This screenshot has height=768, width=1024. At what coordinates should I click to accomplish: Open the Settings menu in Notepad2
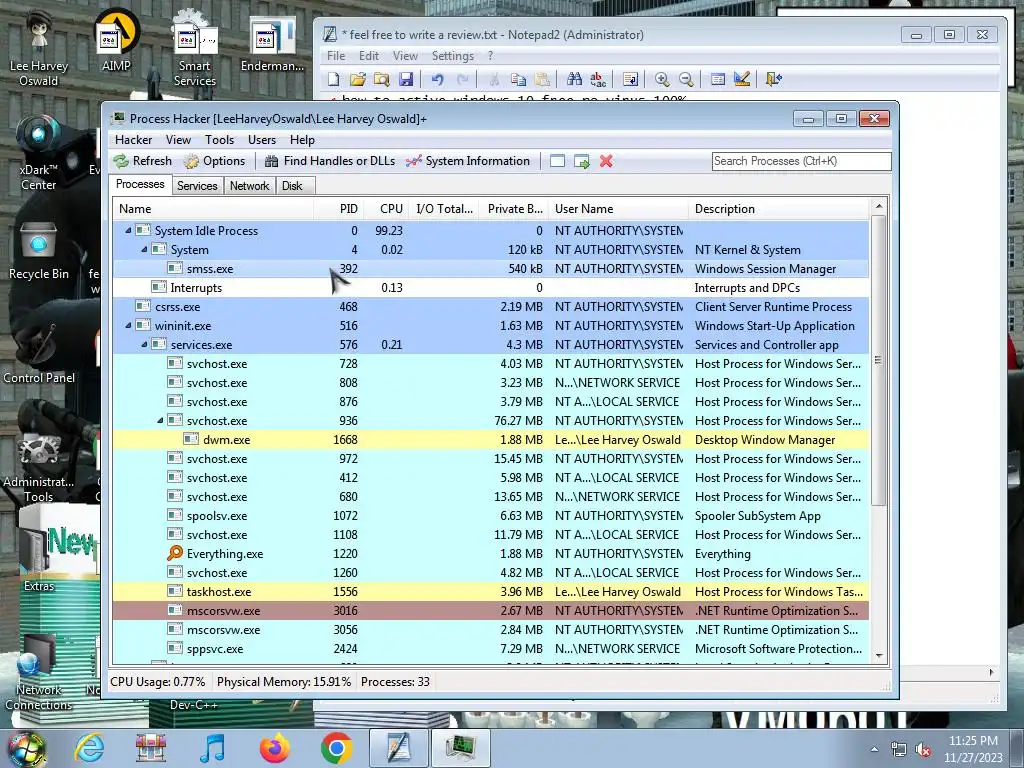(x=453, y=56)
